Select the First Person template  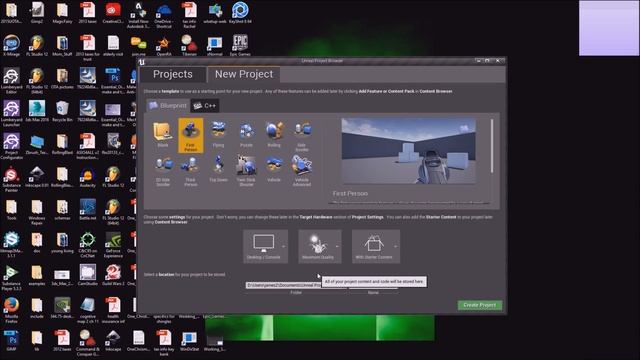point(190,135)
